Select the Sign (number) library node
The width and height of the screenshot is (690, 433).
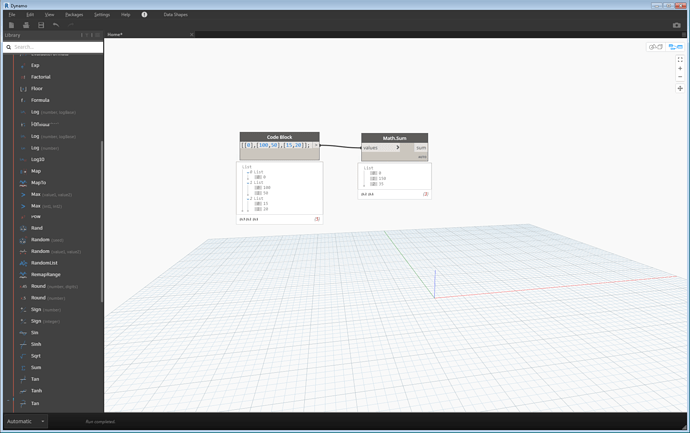pos(46,310)
